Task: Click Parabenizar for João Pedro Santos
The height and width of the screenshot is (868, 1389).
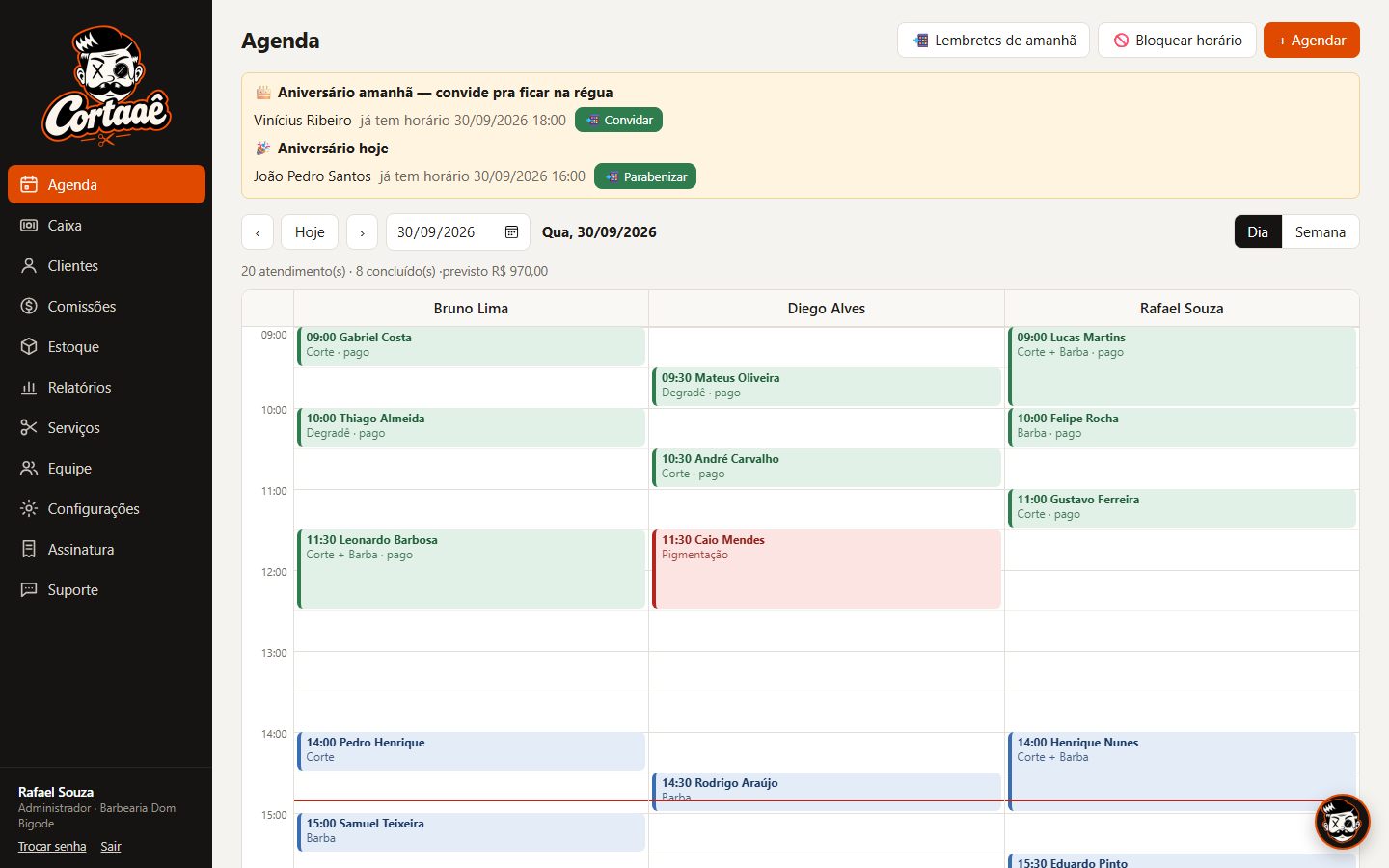Action: (x=645, y=176)
